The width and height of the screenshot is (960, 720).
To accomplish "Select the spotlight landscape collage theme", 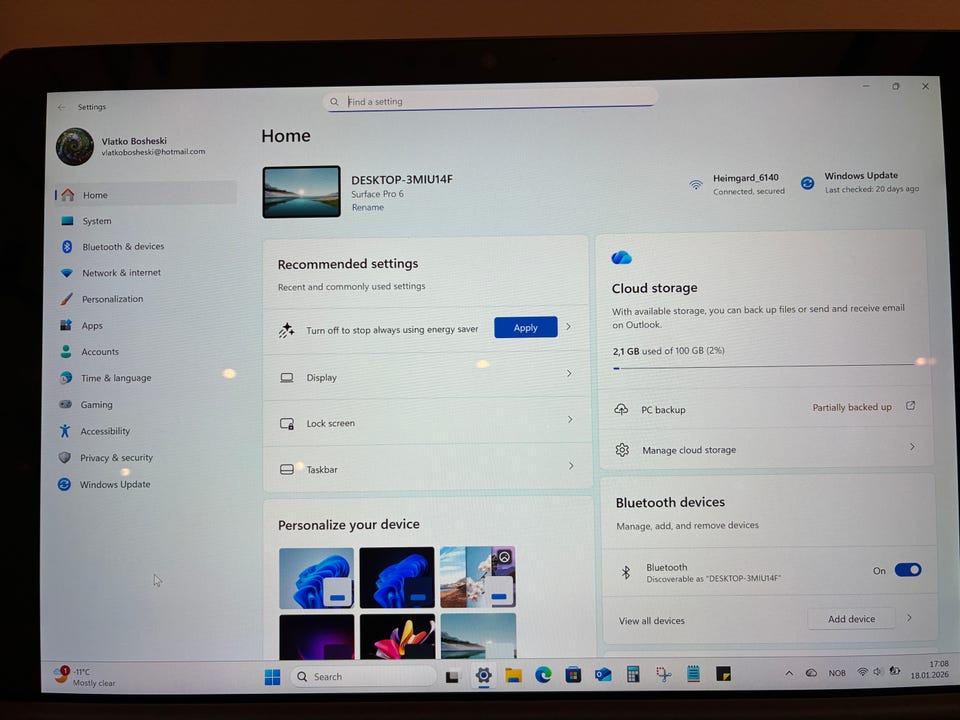I will click(478, 577).
